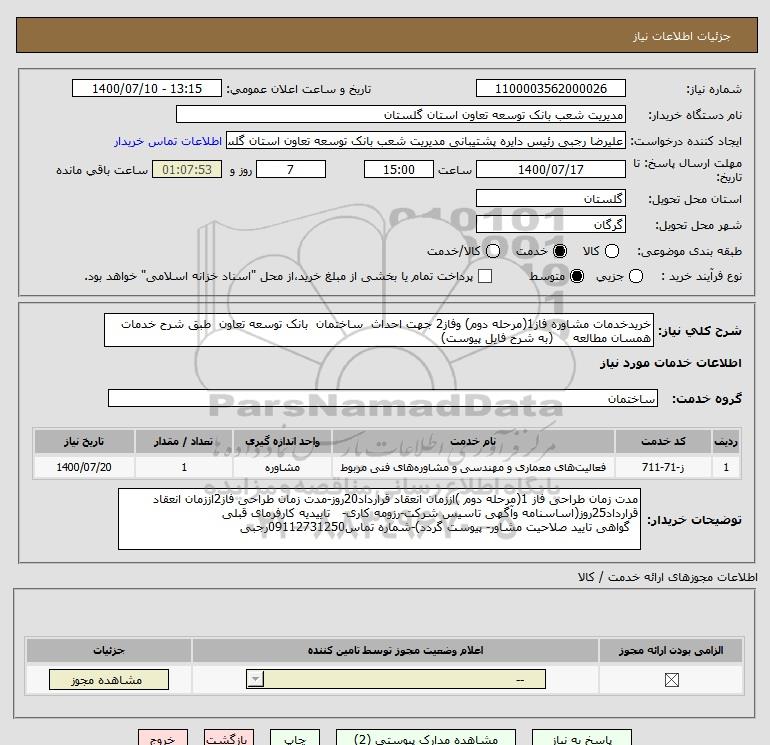Click service code cell ز-71-711
The width and height of the screenshot is (770, 745).
[663, 467]
